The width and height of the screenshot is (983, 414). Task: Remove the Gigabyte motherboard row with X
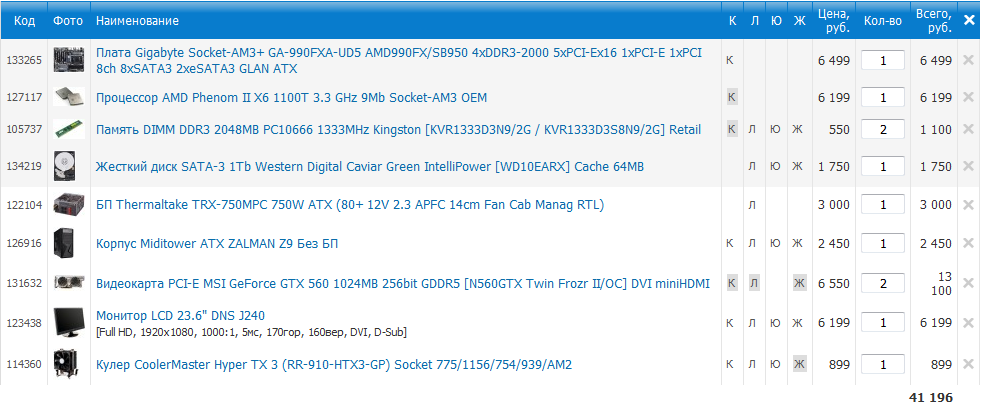pos(967,60)
